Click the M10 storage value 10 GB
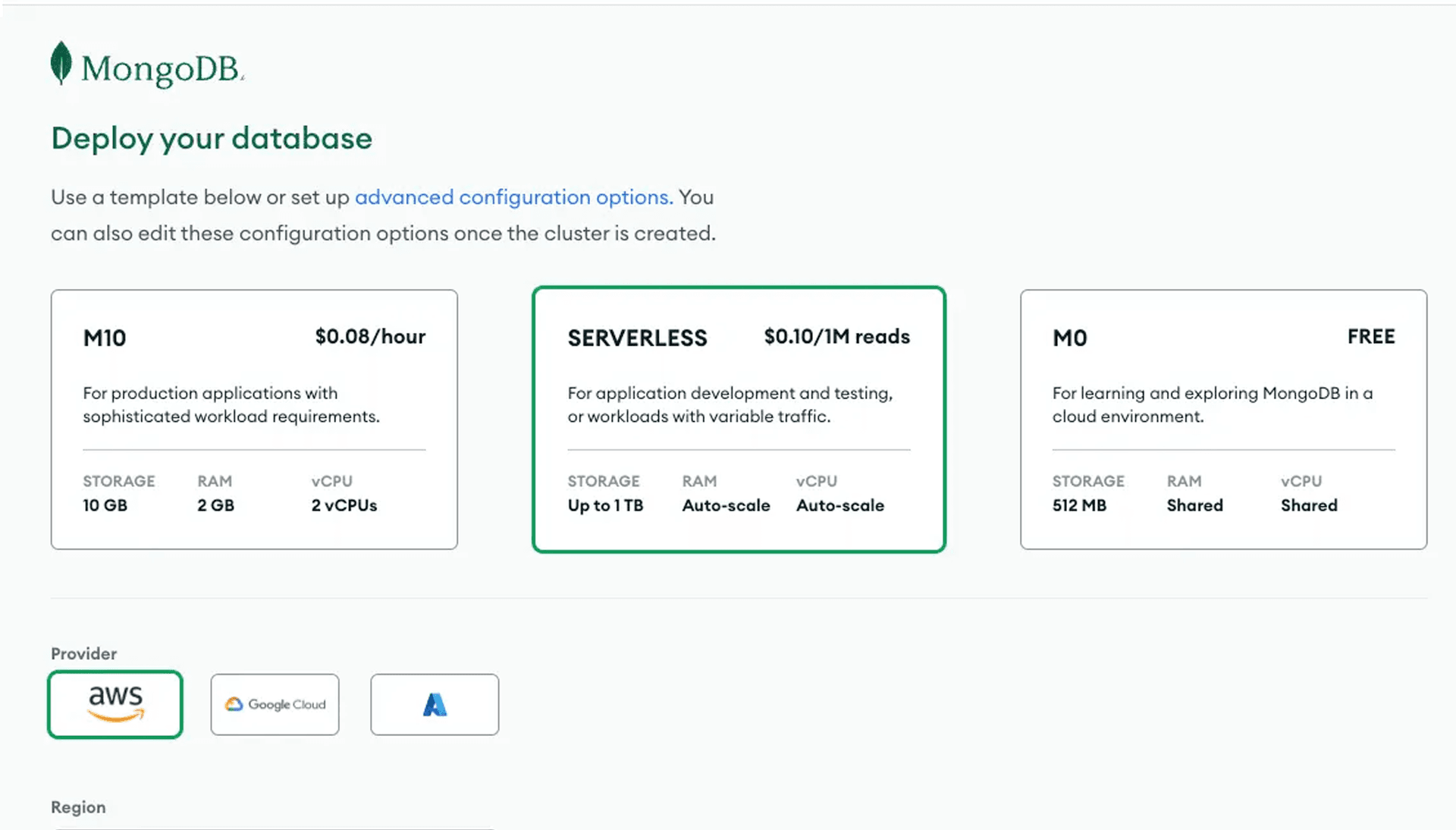 (x=105, y=505)
